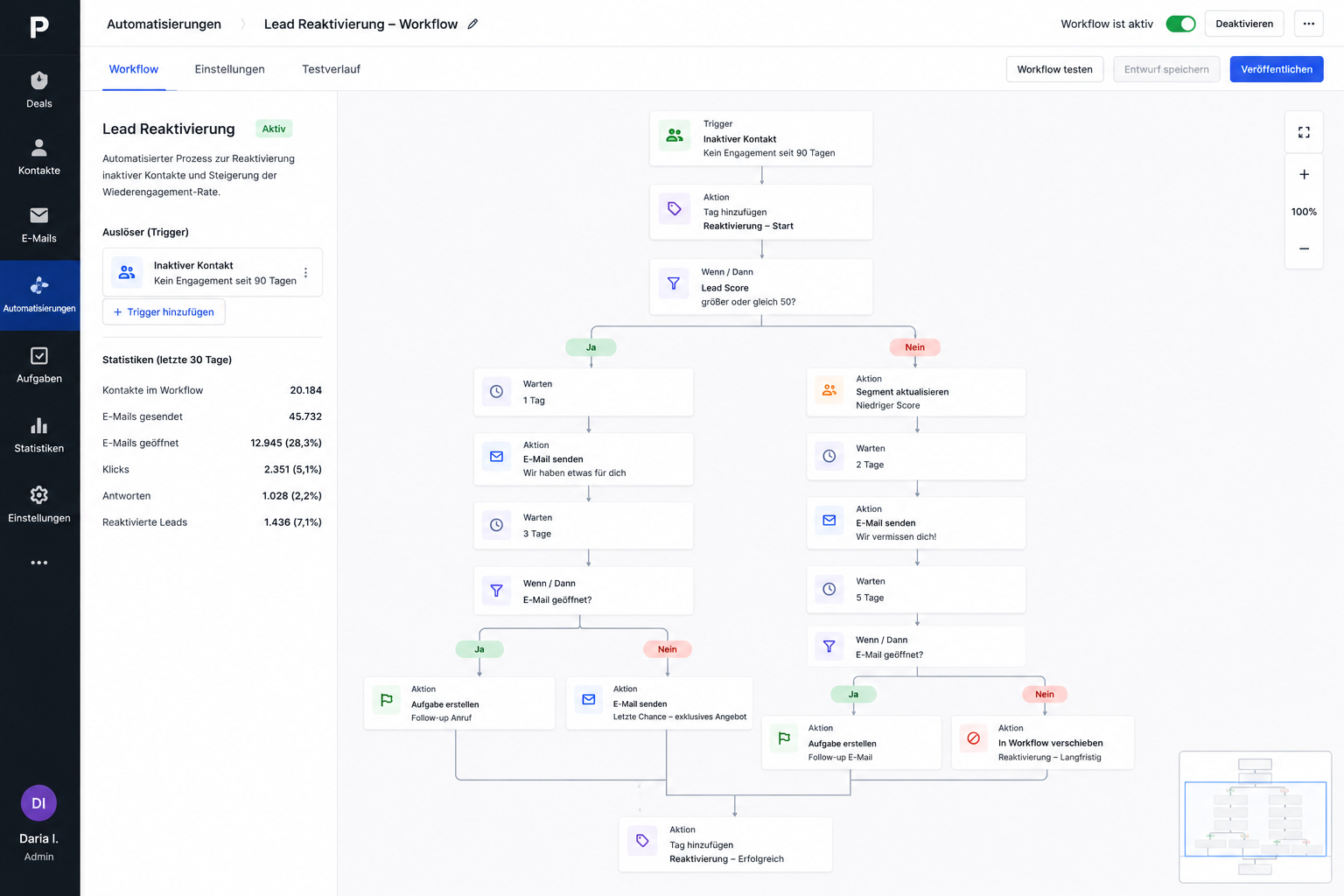Open Inaktiver Kontakt trigger kebab menu
1344x896 pixels.
tap(305, 273)
